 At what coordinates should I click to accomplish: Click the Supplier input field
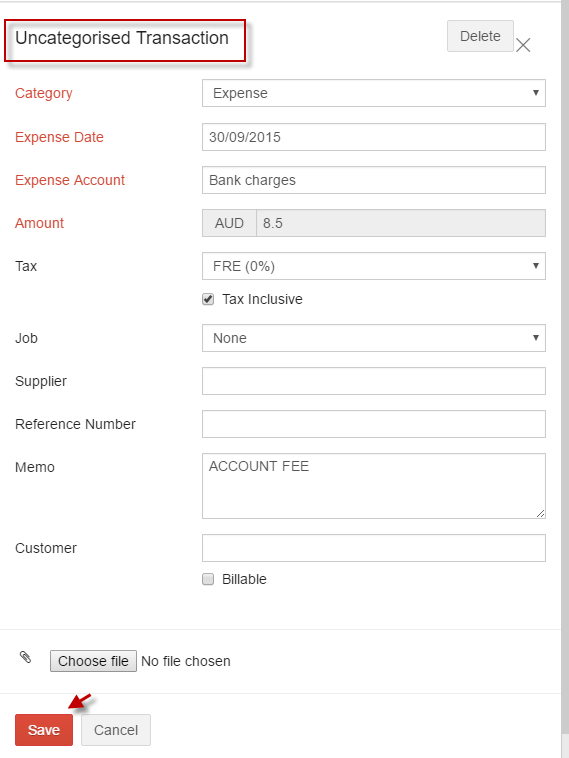(374, 381)
